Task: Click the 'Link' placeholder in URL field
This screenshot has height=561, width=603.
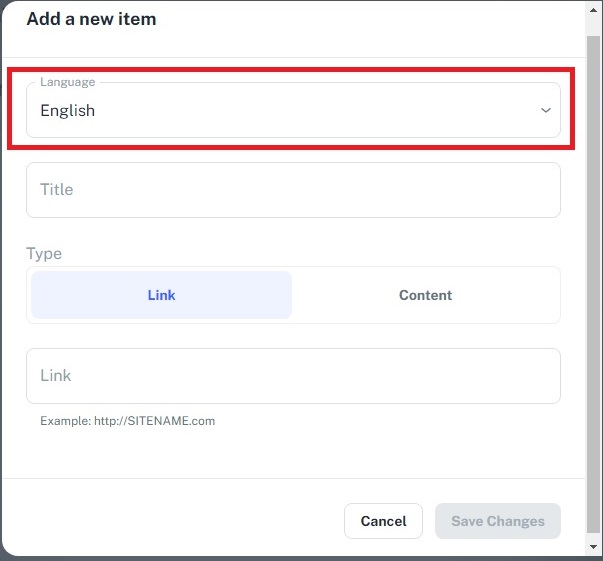Action: click(x=56, y=376)
